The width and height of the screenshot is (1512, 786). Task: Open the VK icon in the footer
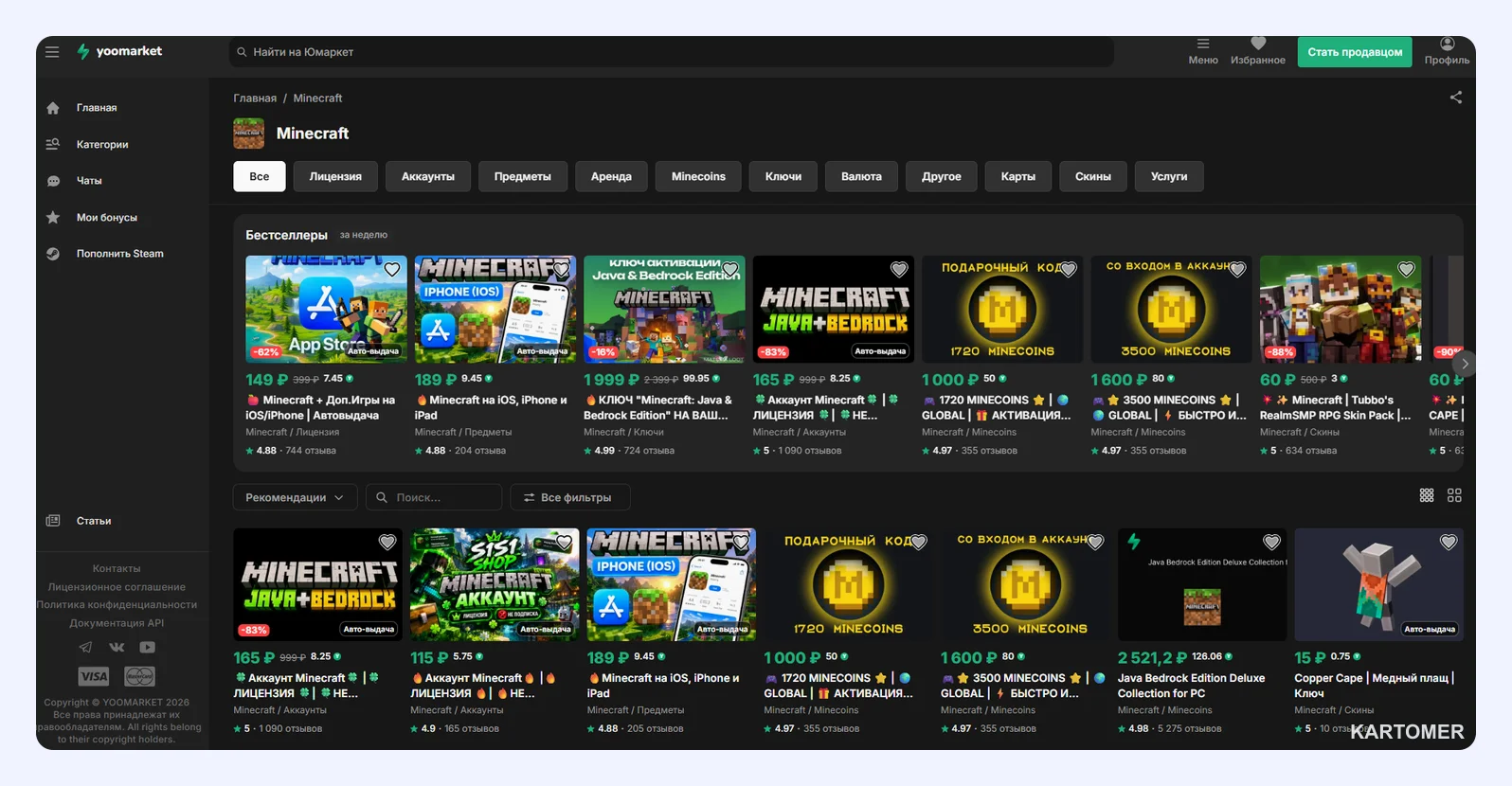pos(117,648)
